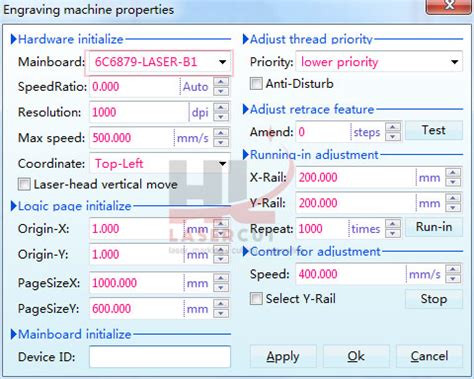Enable Laser-head vertical move checkbox
Screen dimensions: 474x379
24,184
